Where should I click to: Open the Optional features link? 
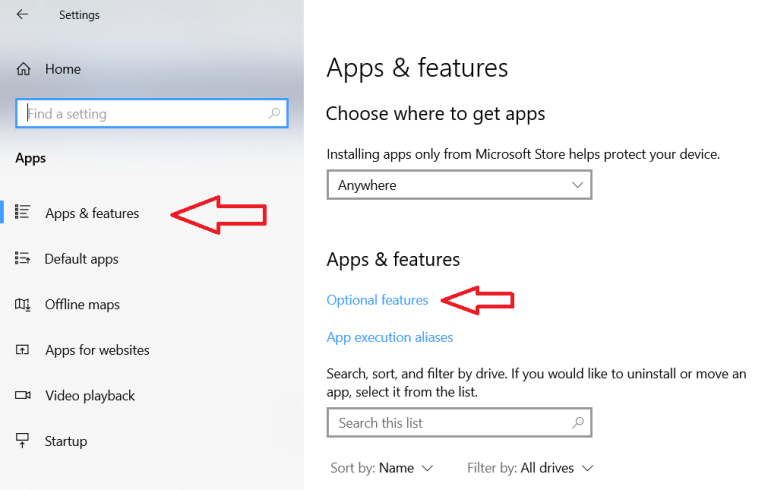[377, 300]
